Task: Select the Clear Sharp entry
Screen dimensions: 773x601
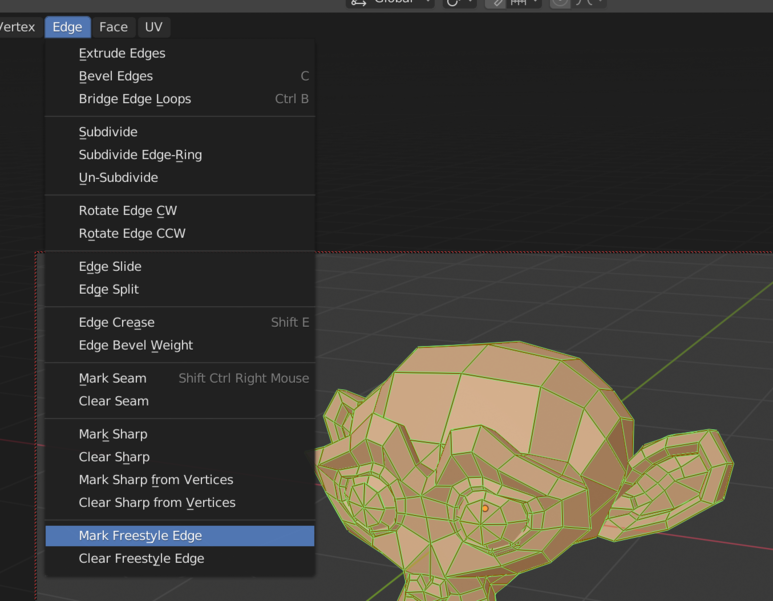Action: click(x=180, y=457)
